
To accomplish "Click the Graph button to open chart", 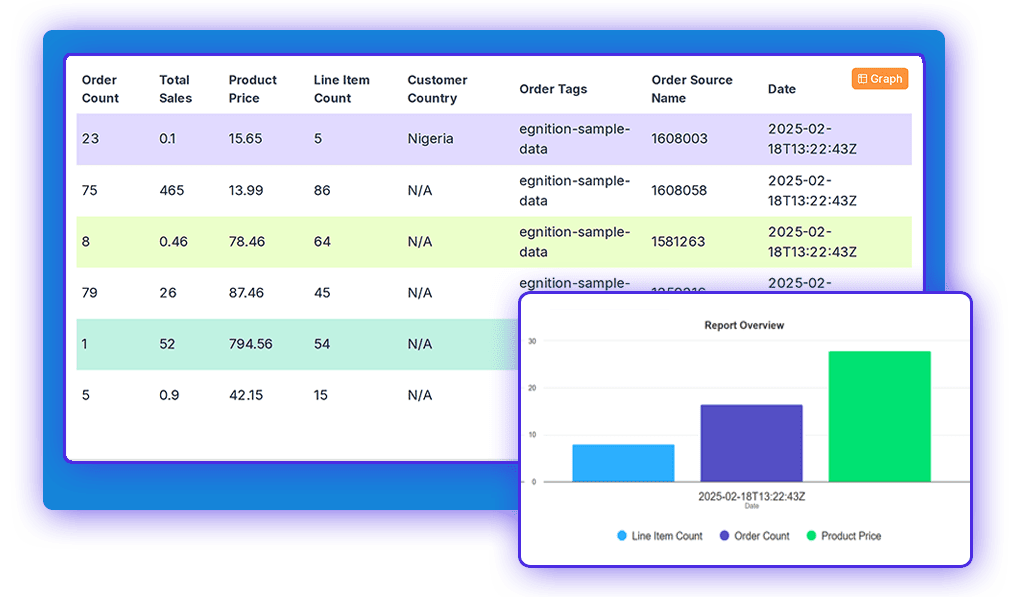I will click(879, 78).
